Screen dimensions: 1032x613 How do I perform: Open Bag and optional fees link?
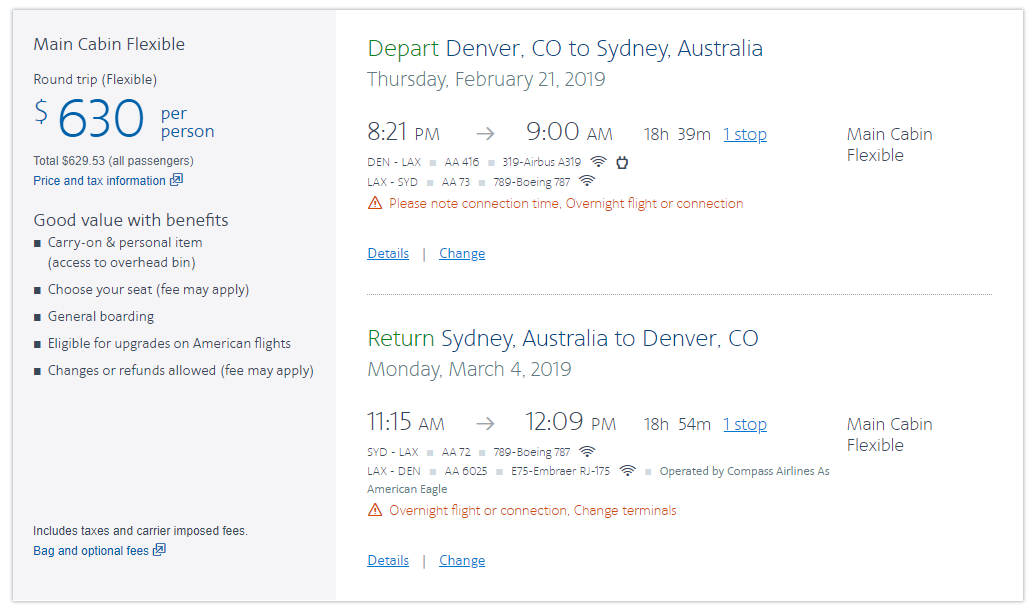click(91, 551)
